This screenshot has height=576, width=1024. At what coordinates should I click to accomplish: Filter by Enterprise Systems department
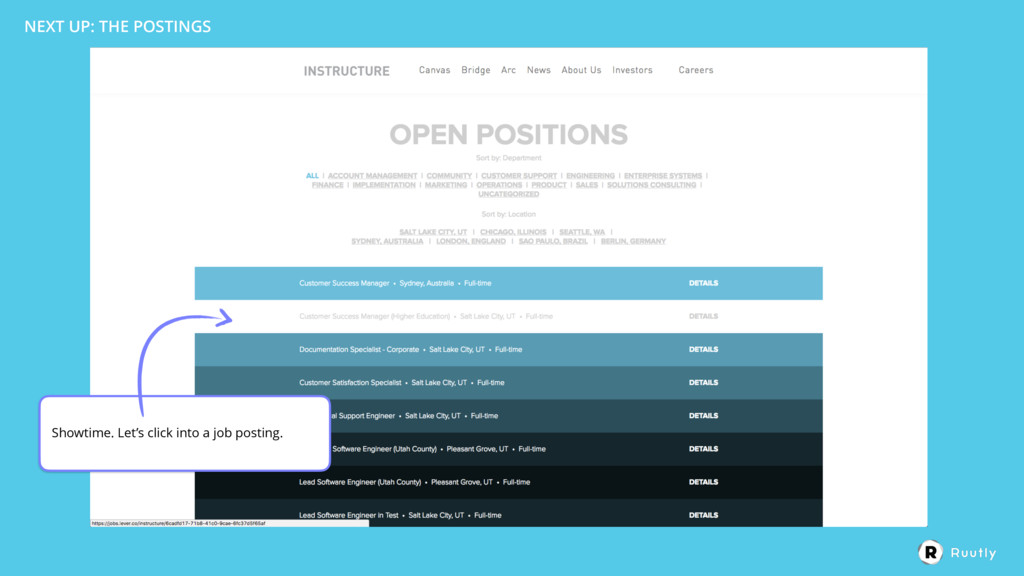[663, 176]
